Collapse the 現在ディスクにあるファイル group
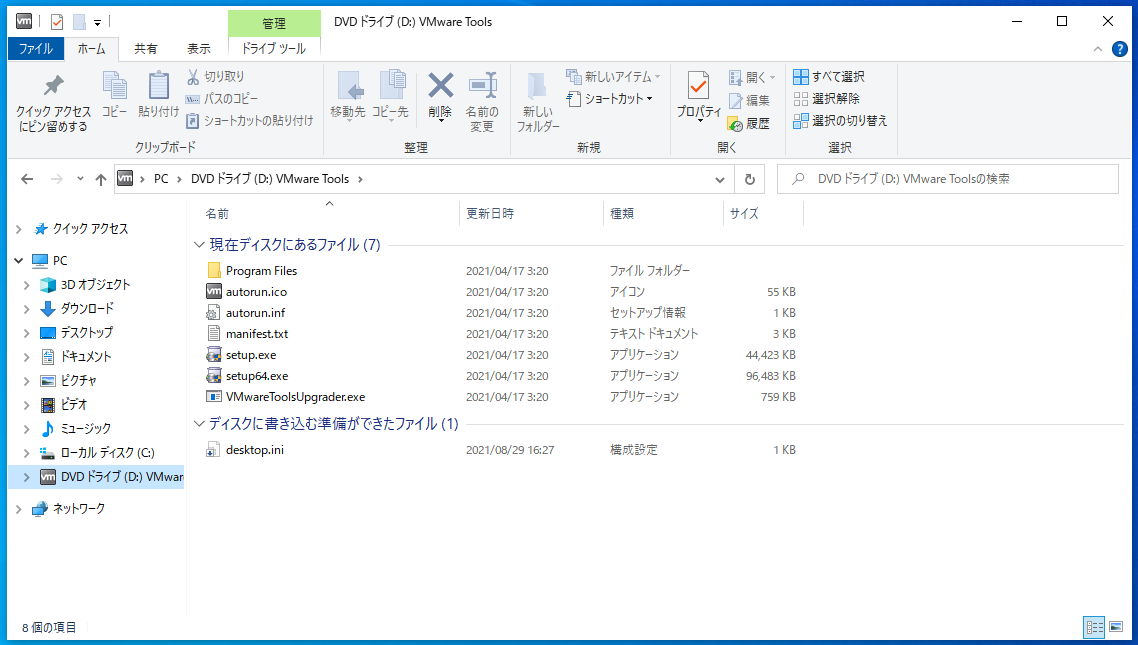 pyautogui.click(x=198, y=244)
